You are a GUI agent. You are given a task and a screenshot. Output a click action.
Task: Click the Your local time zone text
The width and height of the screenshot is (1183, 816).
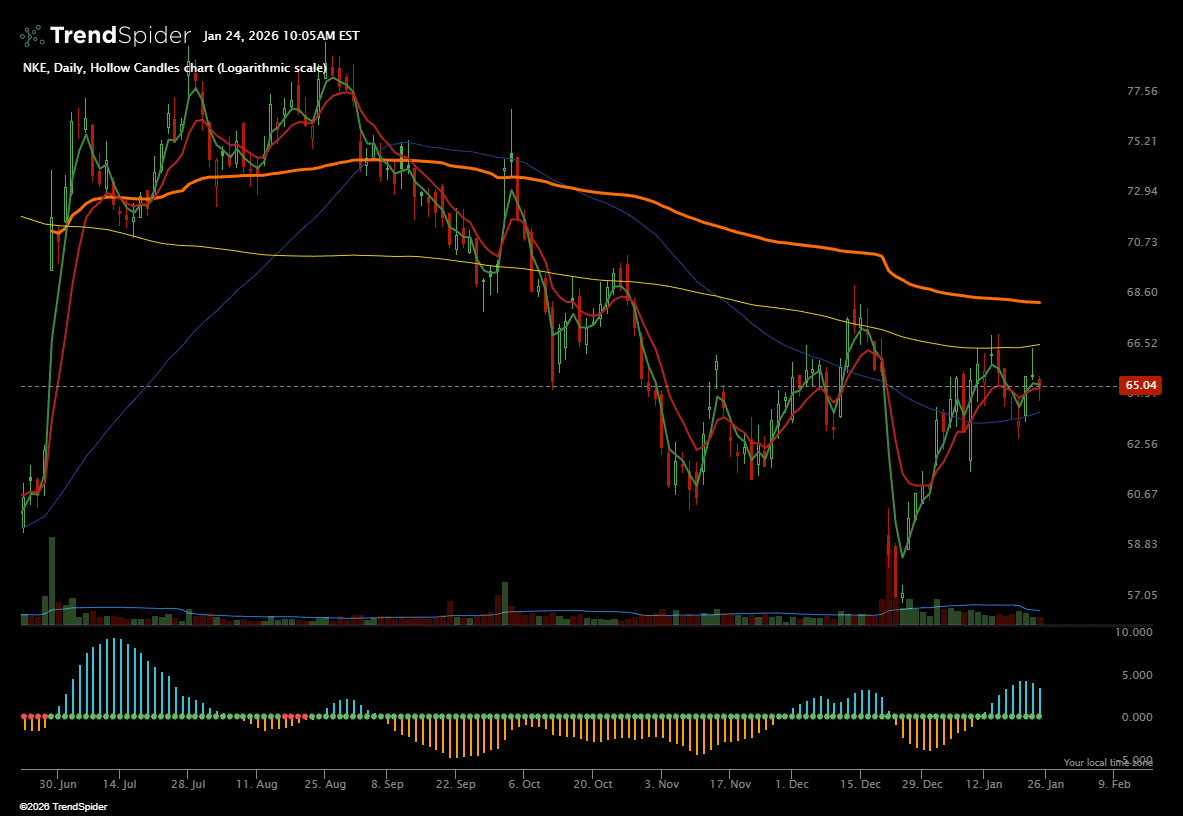[x=1107, y=763]
